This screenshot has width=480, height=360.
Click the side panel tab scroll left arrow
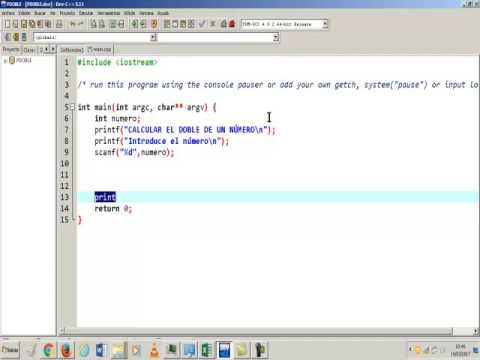[x=47, y=50]
